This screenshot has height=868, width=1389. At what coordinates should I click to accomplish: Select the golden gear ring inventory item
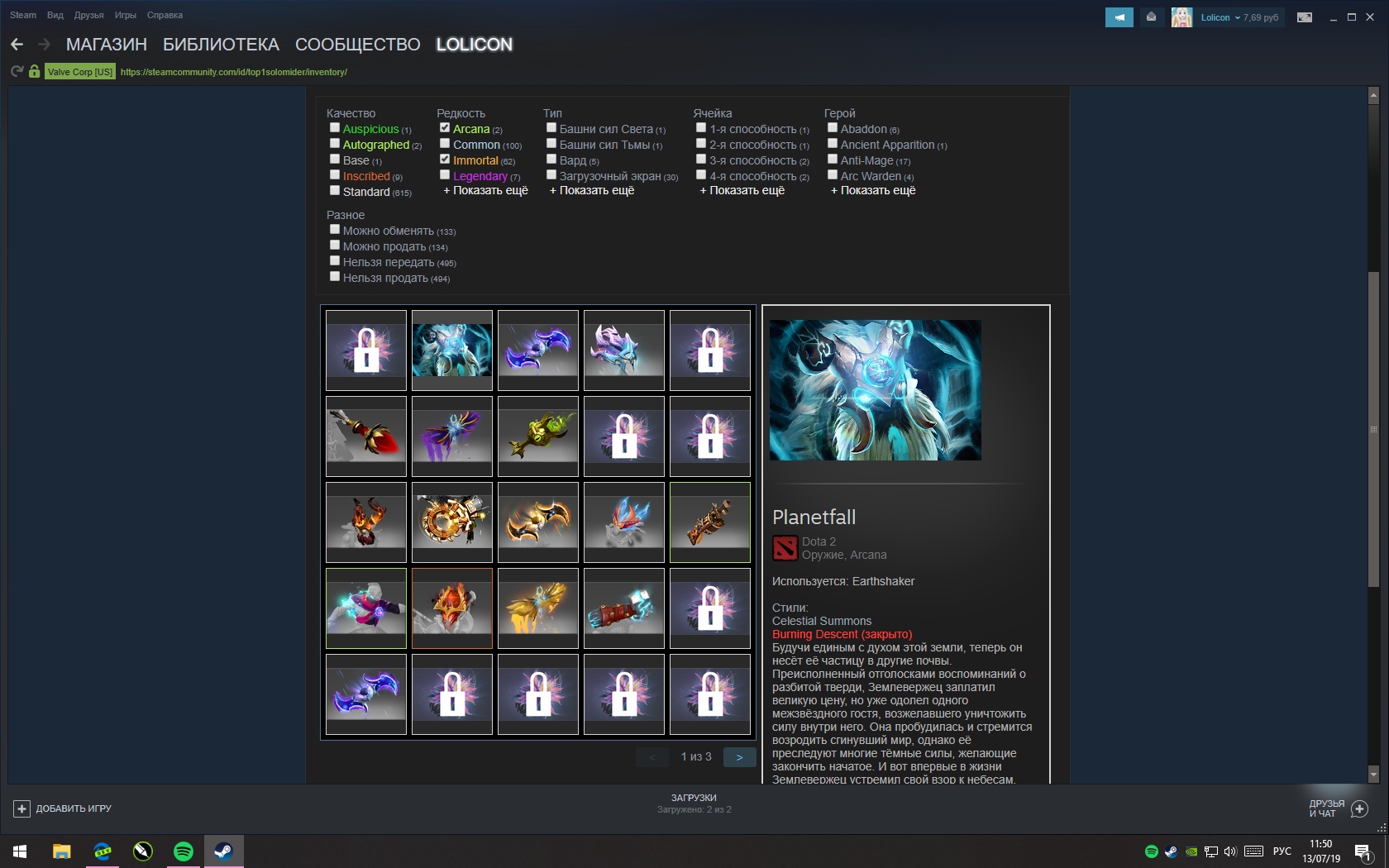pos(452,522)
